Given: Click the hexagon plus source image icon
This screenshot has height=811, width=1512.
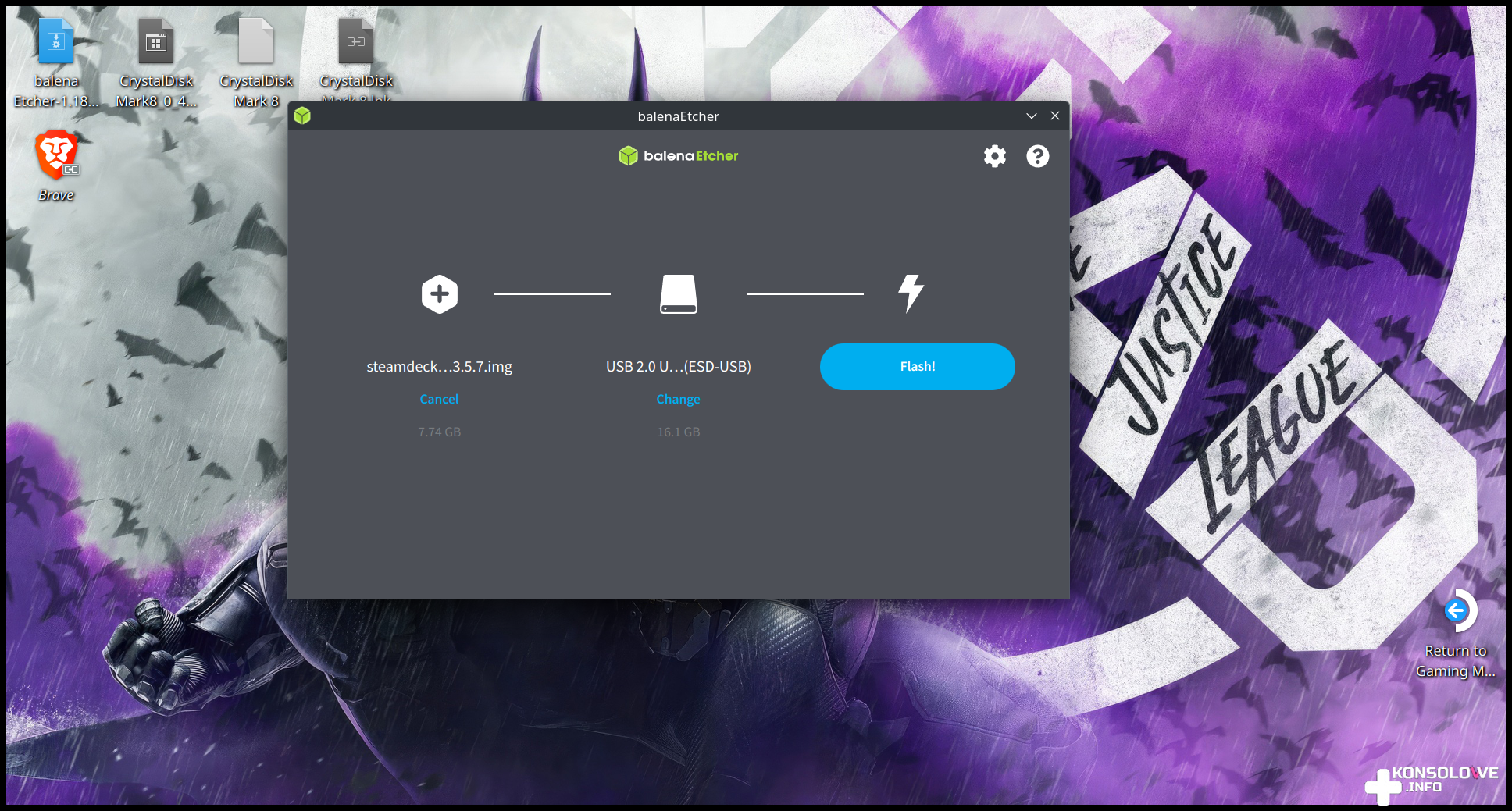Looking at the screenshot, I should click(440, 294).
